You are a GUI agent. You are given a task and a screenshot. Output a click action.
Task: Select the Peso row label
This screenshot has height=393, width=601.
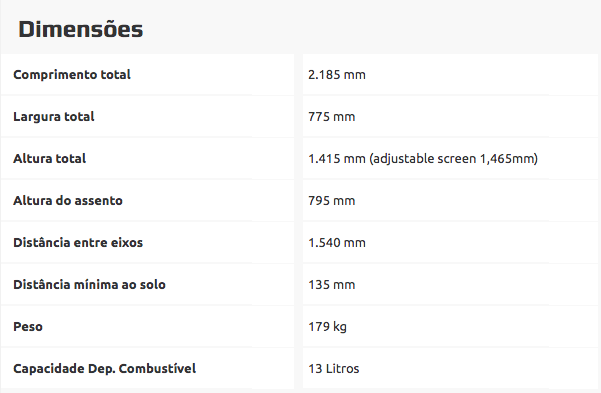click(28, 327)
